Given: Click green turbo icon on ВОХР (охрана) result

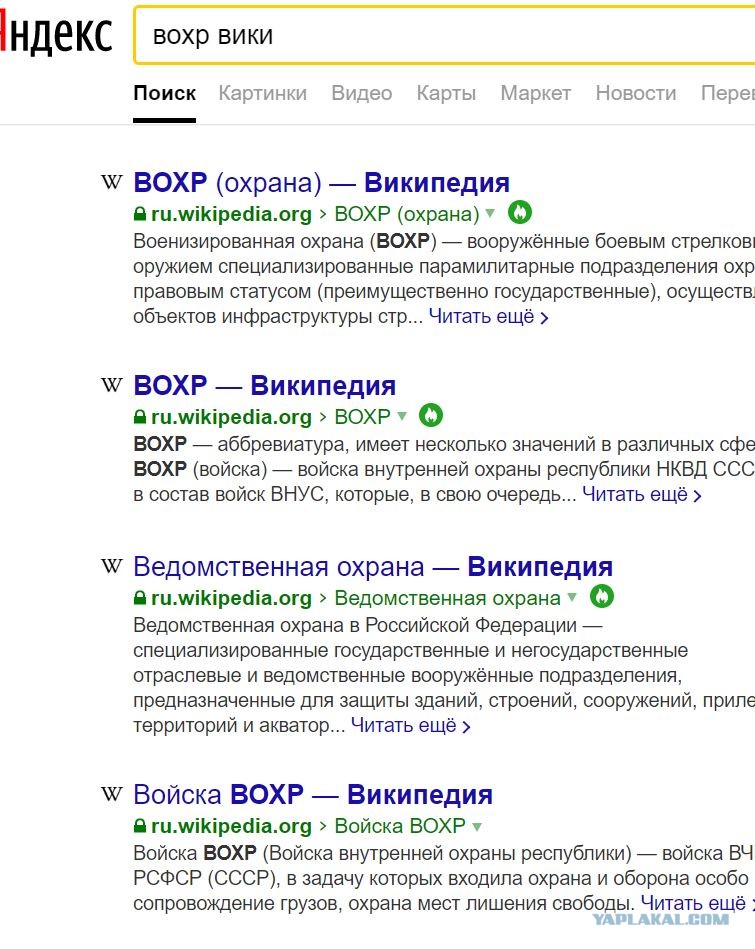Looking at the screenshot, I should coord(519,212).
